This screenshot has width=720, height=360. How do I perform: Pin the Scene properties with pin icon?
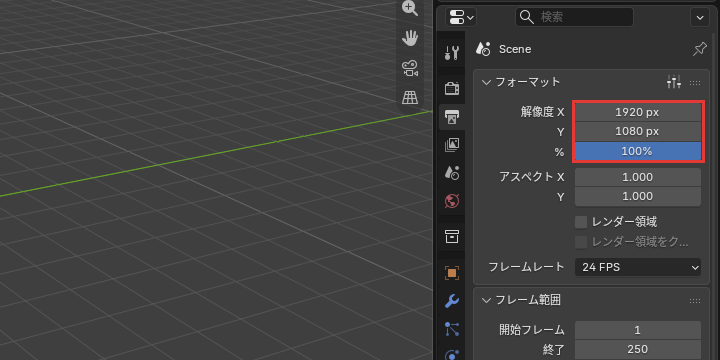tap(699, 49)
